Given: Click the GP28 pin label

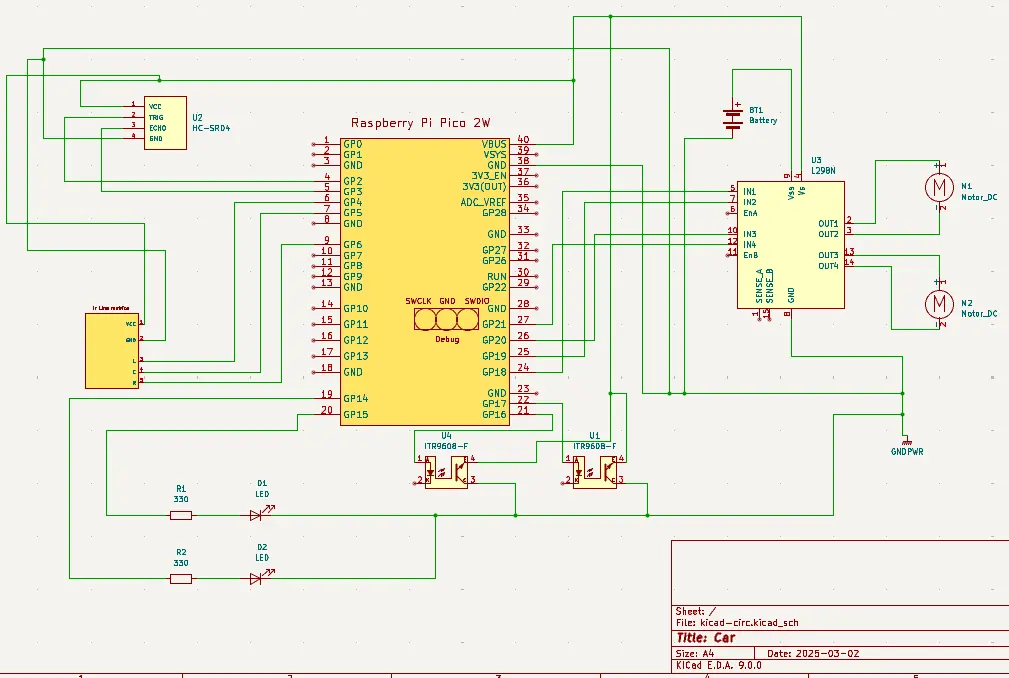Looking at the screenshot, I should click(495, 213).
